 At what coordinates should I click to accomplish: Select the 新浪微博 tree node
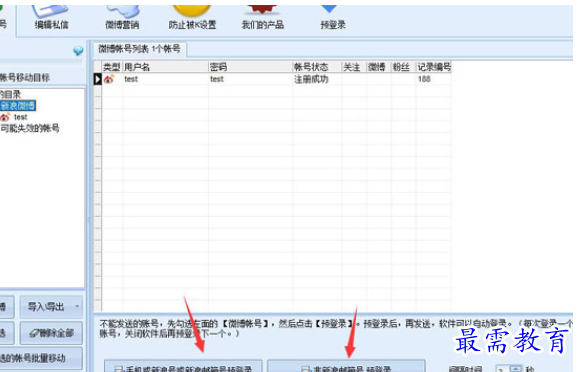tap(18, 106)
